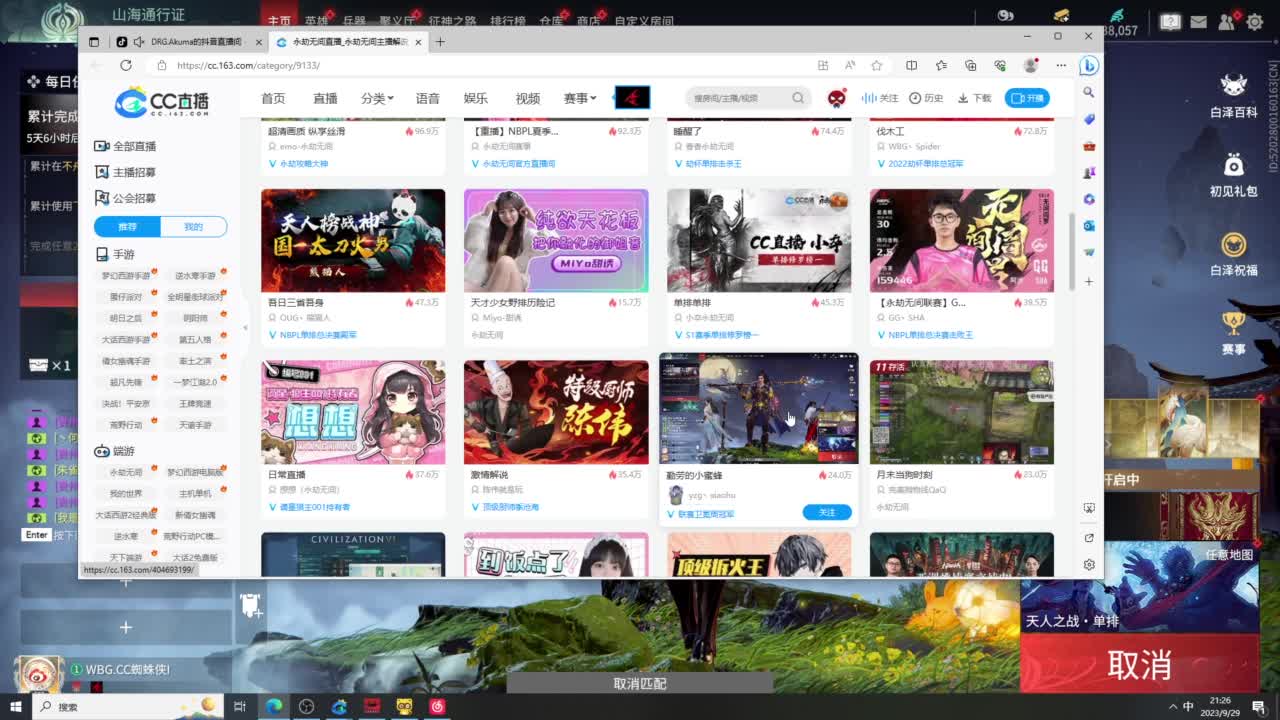Click 关注 button on 勤劳的小蜜蜂 card
Image resolution: width=1280 pixels, height=720 pixels.
(x=826, y=512)
